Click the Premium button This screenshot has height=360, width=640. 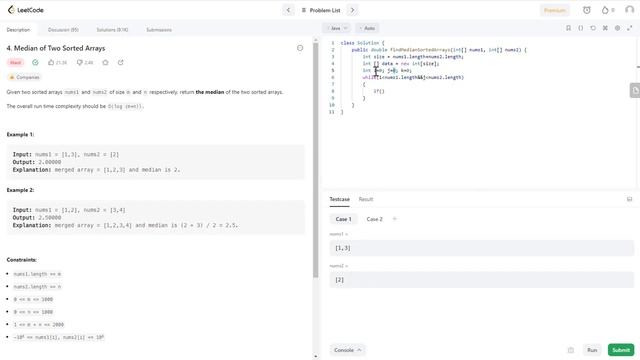[x=555, y=10]
